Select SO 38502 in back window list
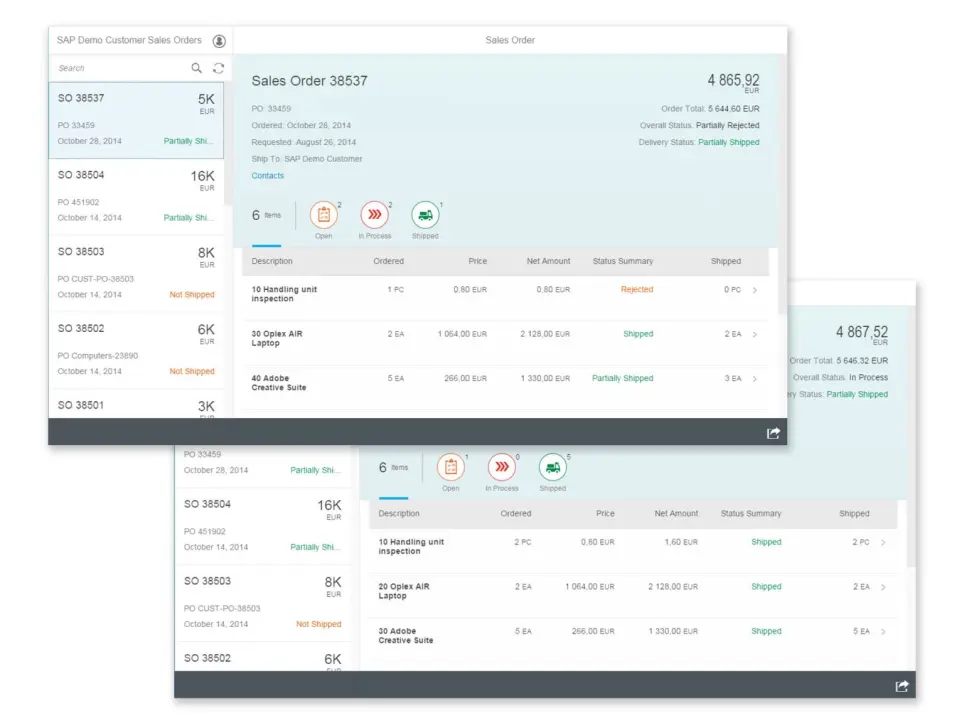Screen dimensions: 964x725 point(263,657)
